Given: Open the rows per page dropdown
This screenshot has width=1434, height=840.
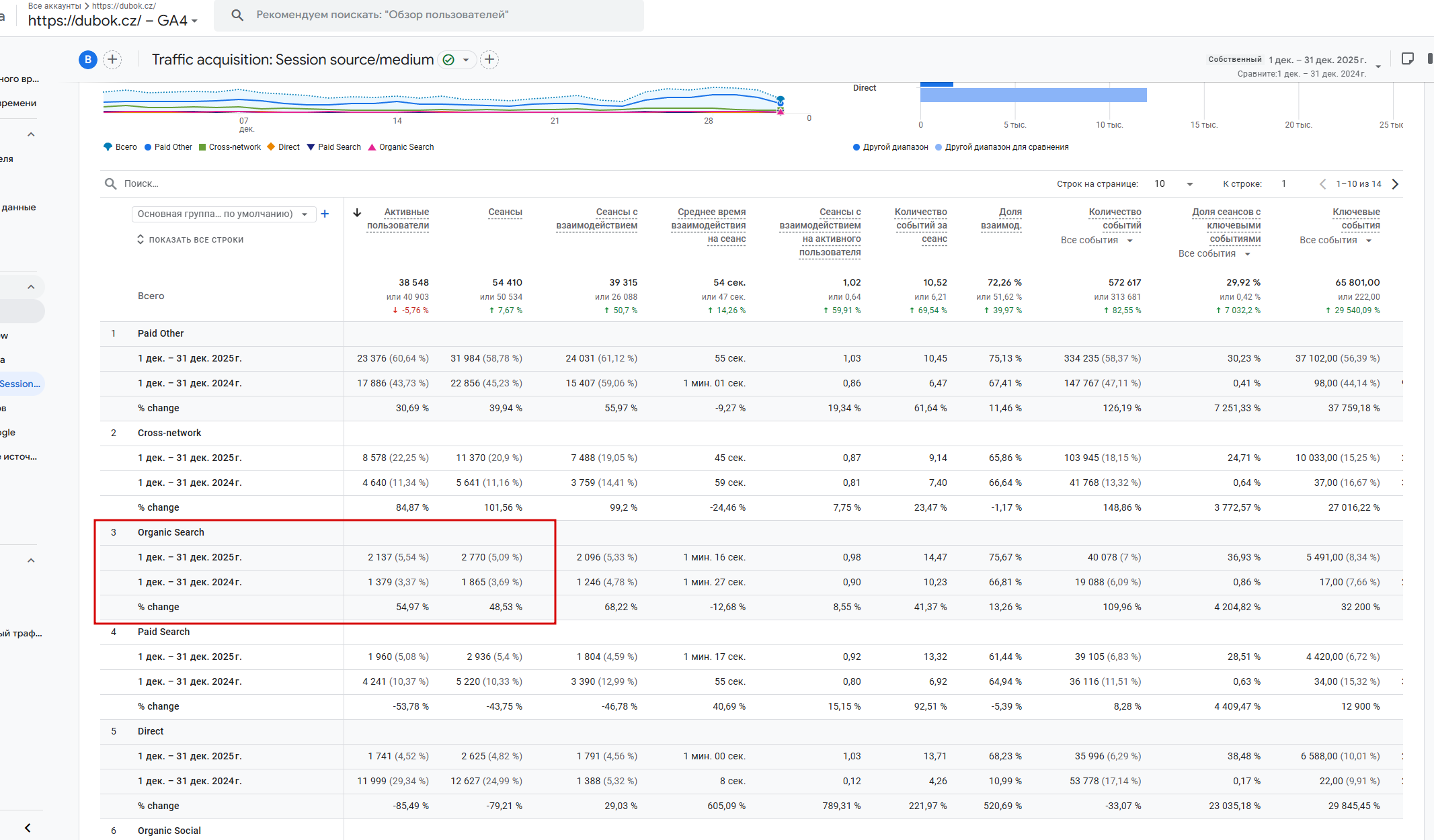Looking at the screenshot, I should tap(1173, 184).
